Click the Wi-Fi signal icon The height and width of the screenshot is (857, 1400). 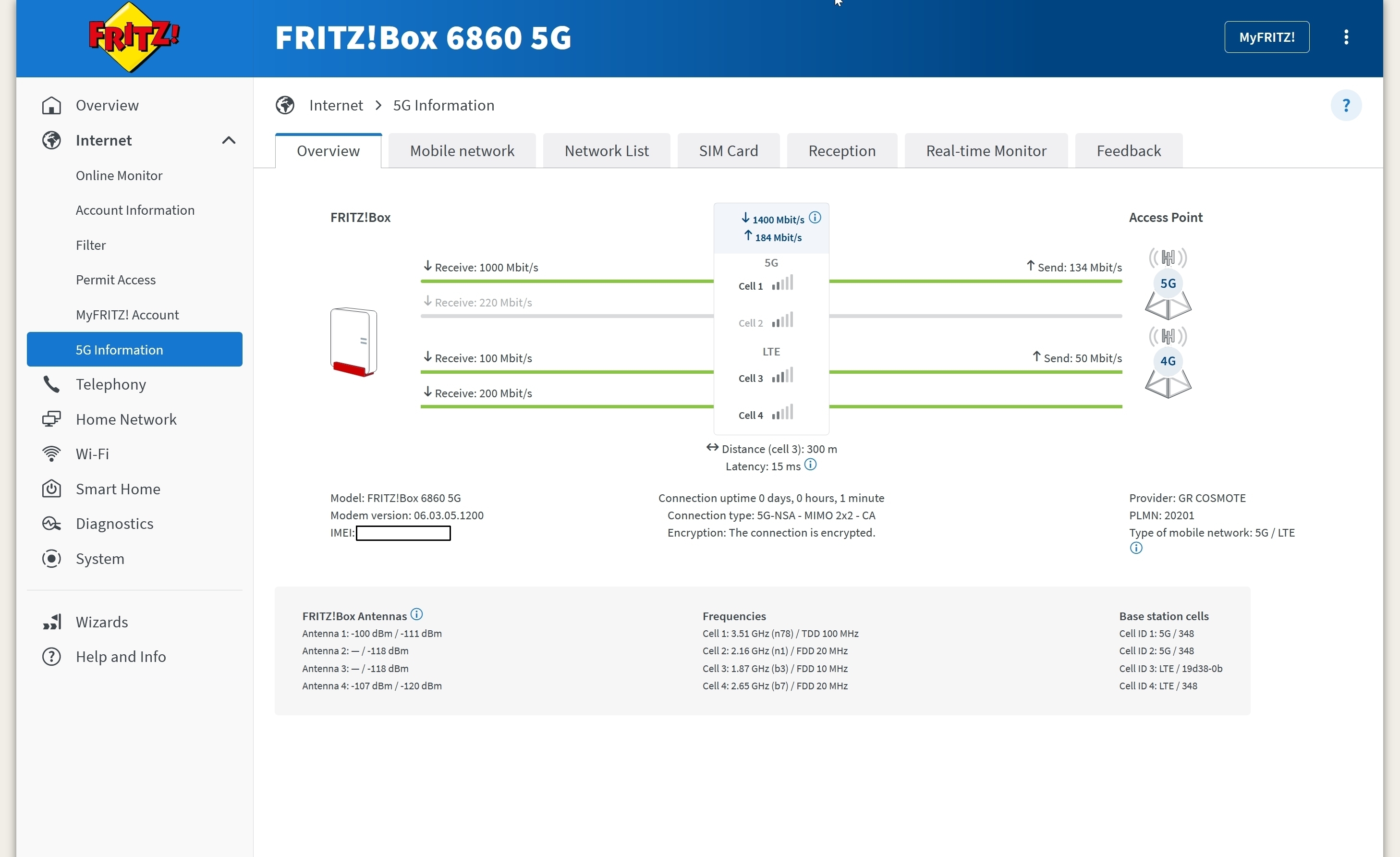[x=52, y=454]
